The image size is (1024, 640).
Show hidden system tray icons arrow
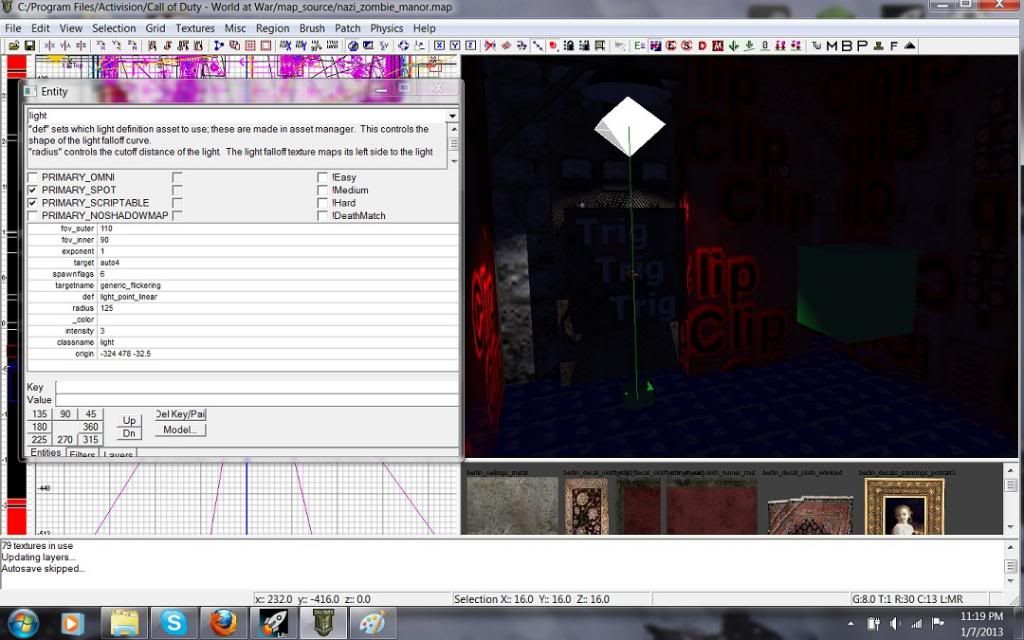850,624
